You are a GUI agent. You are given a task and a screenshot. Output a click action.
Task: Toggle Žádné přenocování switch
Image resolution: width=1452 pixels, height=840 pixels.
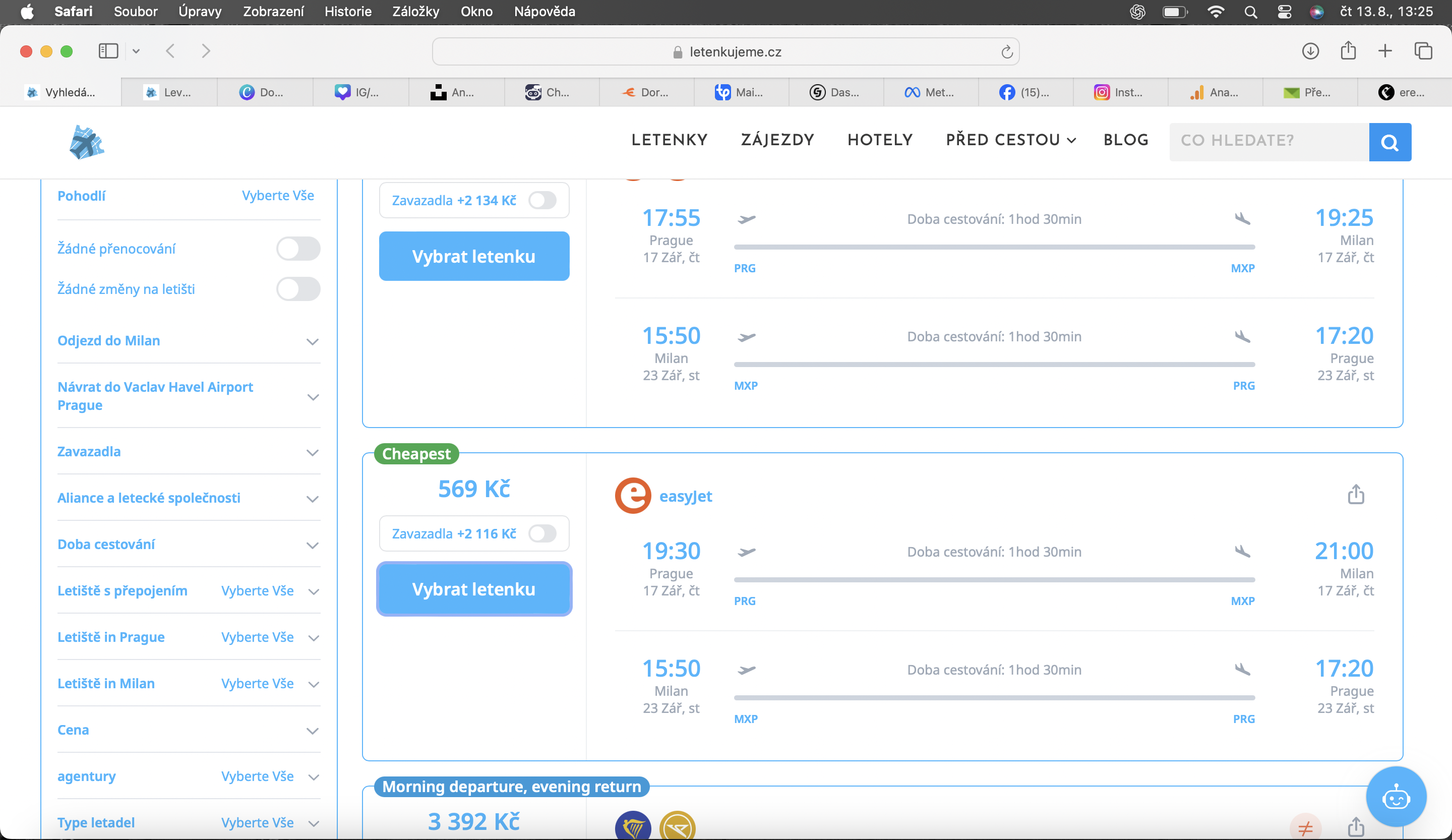298,249
